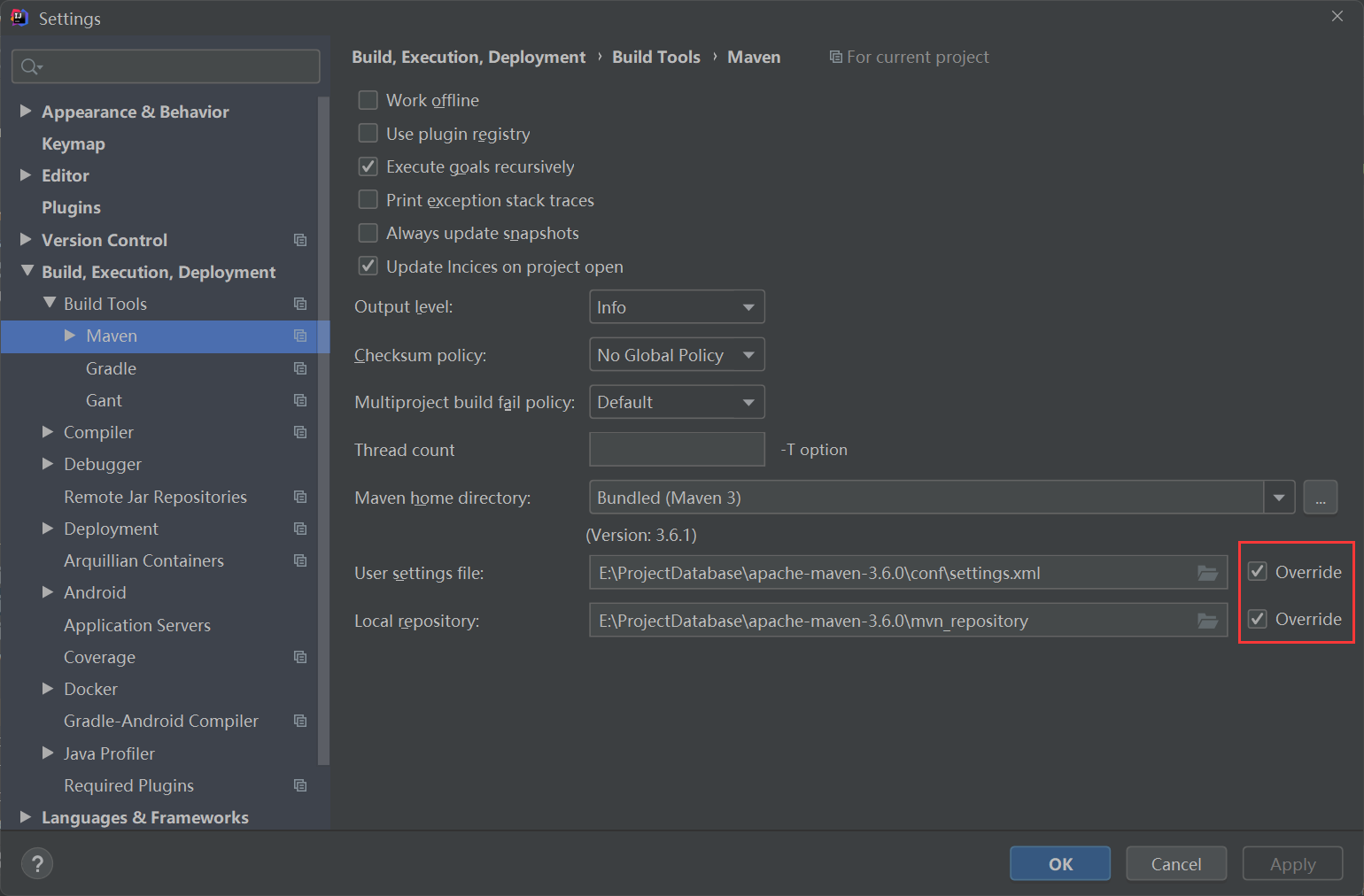Expand the Editor tree node
1364x896 pixels.
[x=26, y=175]
